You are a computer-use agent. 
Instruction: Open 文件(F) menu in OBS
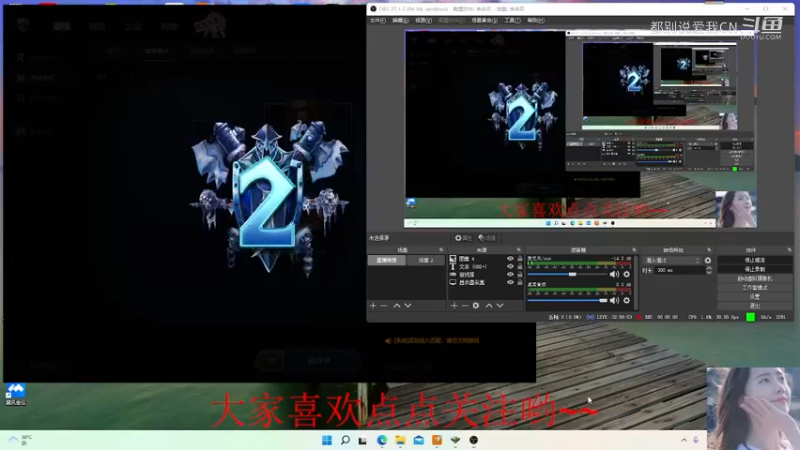(x=378, y=20)
